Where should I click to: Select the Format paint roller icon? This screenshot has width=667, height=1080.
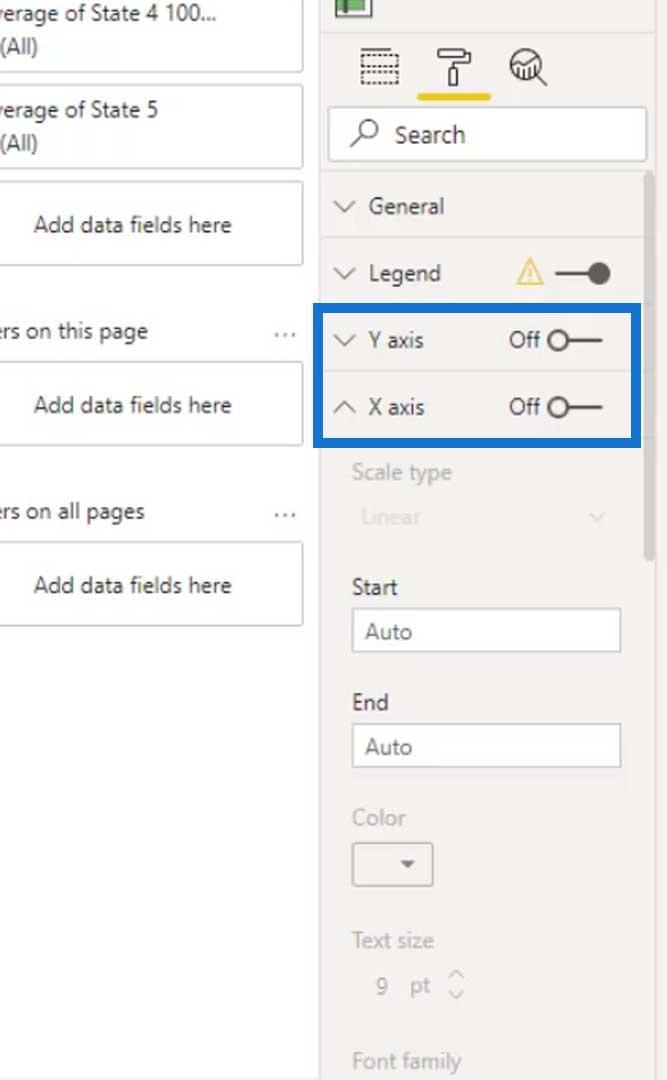[454, 67]
